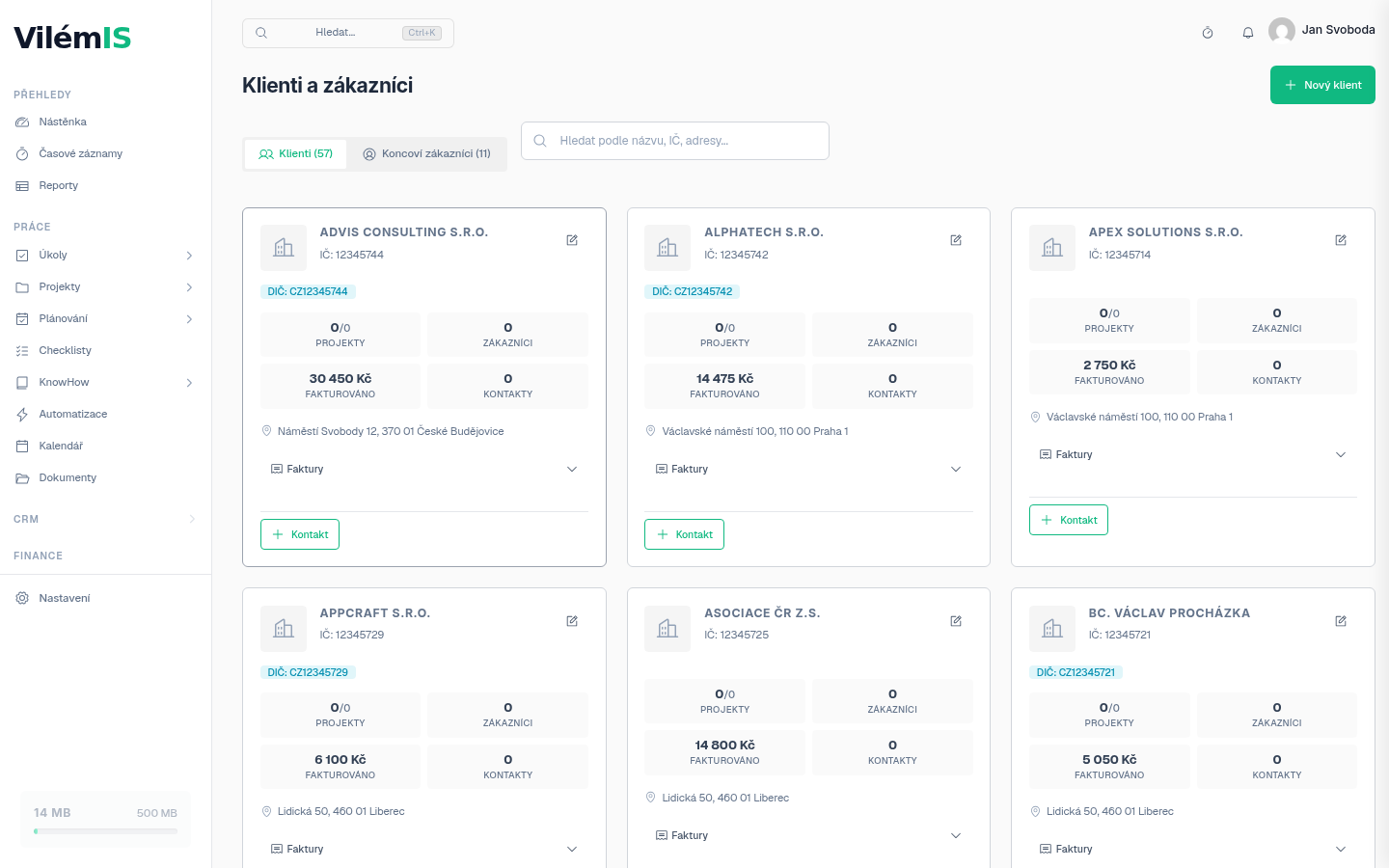The image size is (1389, 868).
Task: Click 14 800 Kč fakturováno value
Action: (x=724, y=746)
